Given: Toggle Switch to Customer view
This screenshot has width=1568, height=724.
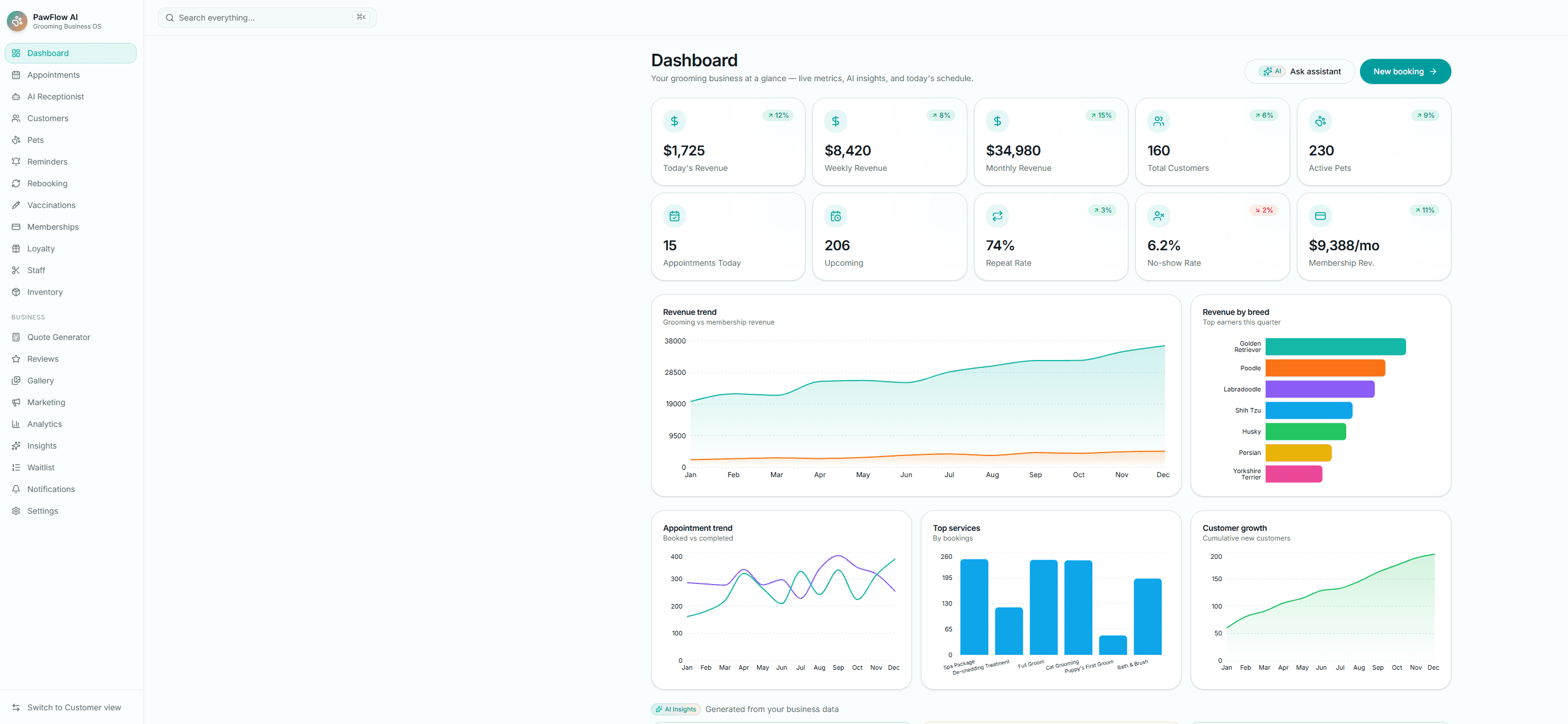Looking at the screenshot, I should [x=71, y=707].
